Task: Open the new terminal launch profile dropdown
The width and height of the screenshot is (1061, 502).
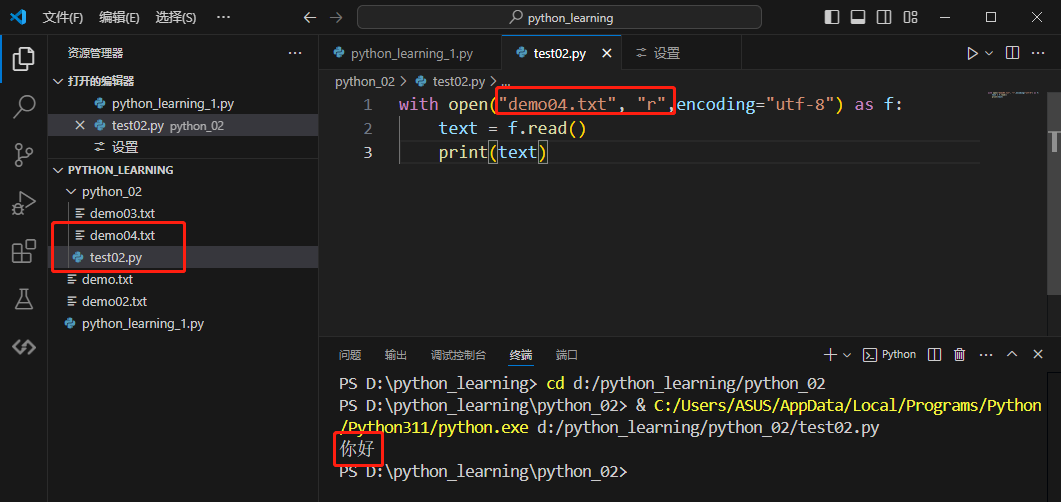Action: tap(846, 355)
